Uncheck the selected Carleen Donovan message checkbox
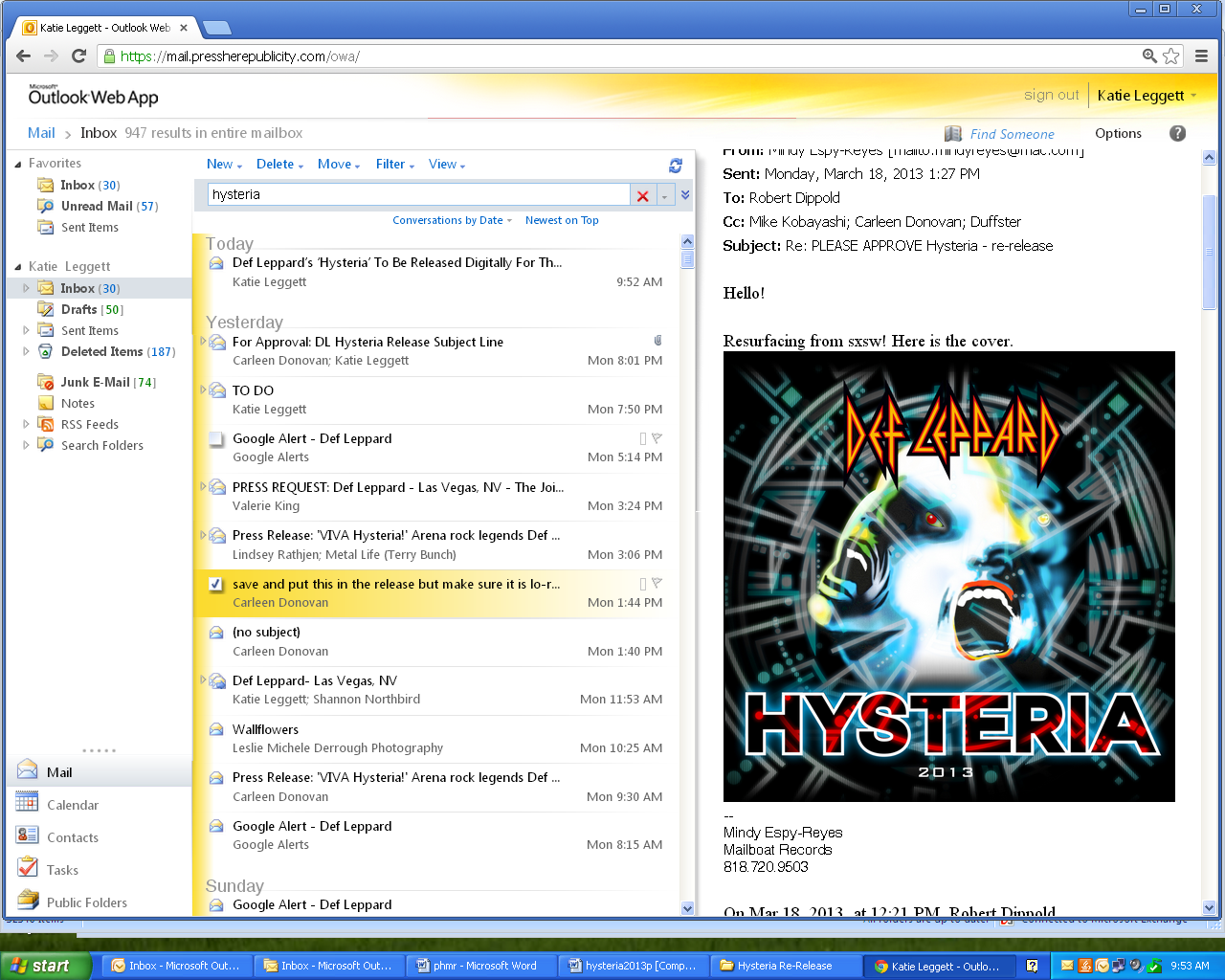This screenshot has width=1225, height=980. (216, 584)
